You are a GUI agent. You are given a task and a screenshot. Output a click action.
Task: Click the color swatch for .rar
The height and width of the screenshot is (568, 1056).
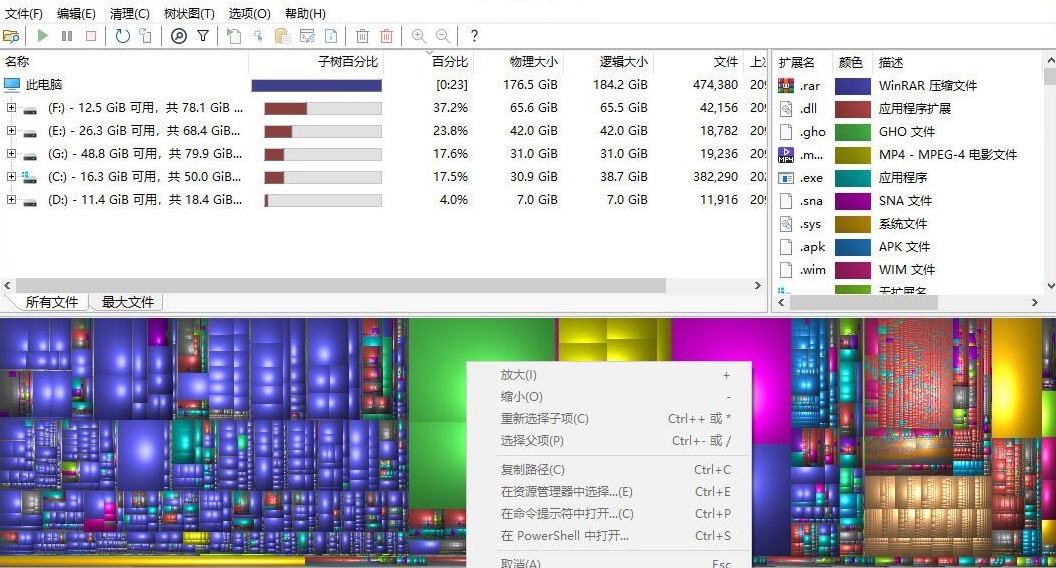point(852,86)
